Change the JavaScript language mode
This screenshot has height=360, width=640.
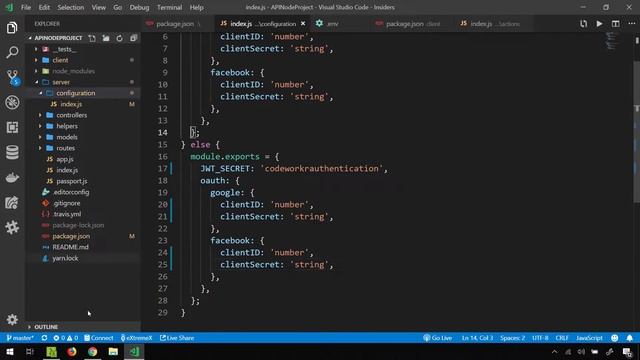589,338
